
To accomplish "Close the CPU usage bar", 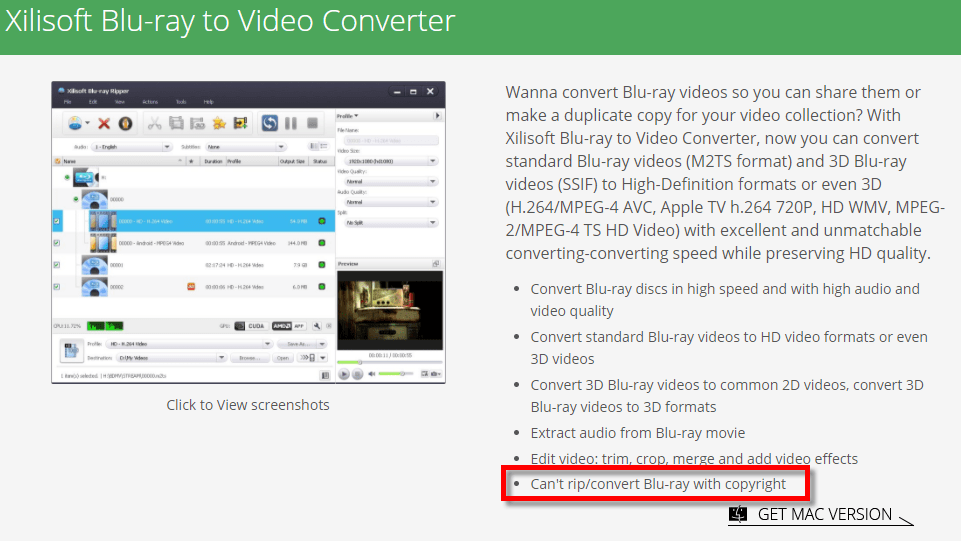I will (x=329, y=326).
